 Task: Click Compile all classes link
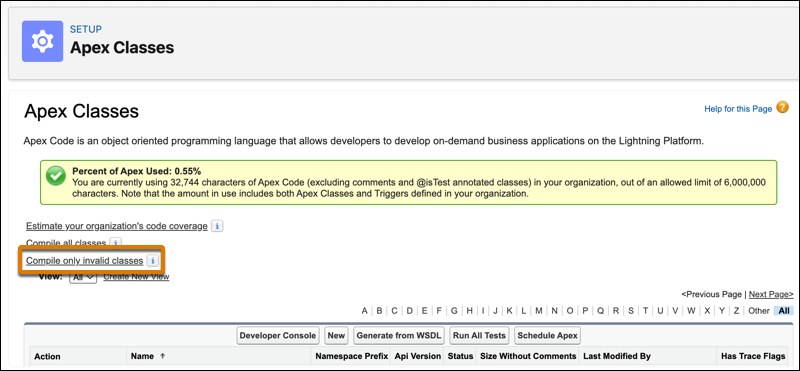66,243
